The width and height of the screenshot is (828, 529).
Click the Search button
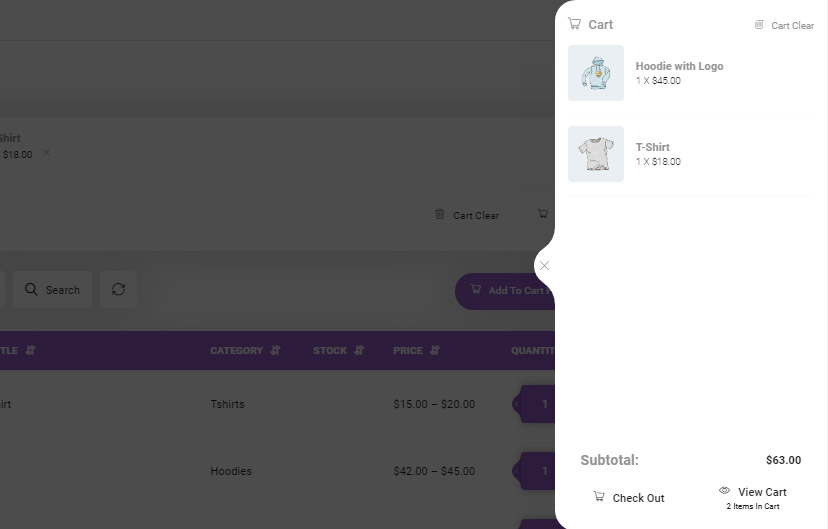tap(53, 290)
